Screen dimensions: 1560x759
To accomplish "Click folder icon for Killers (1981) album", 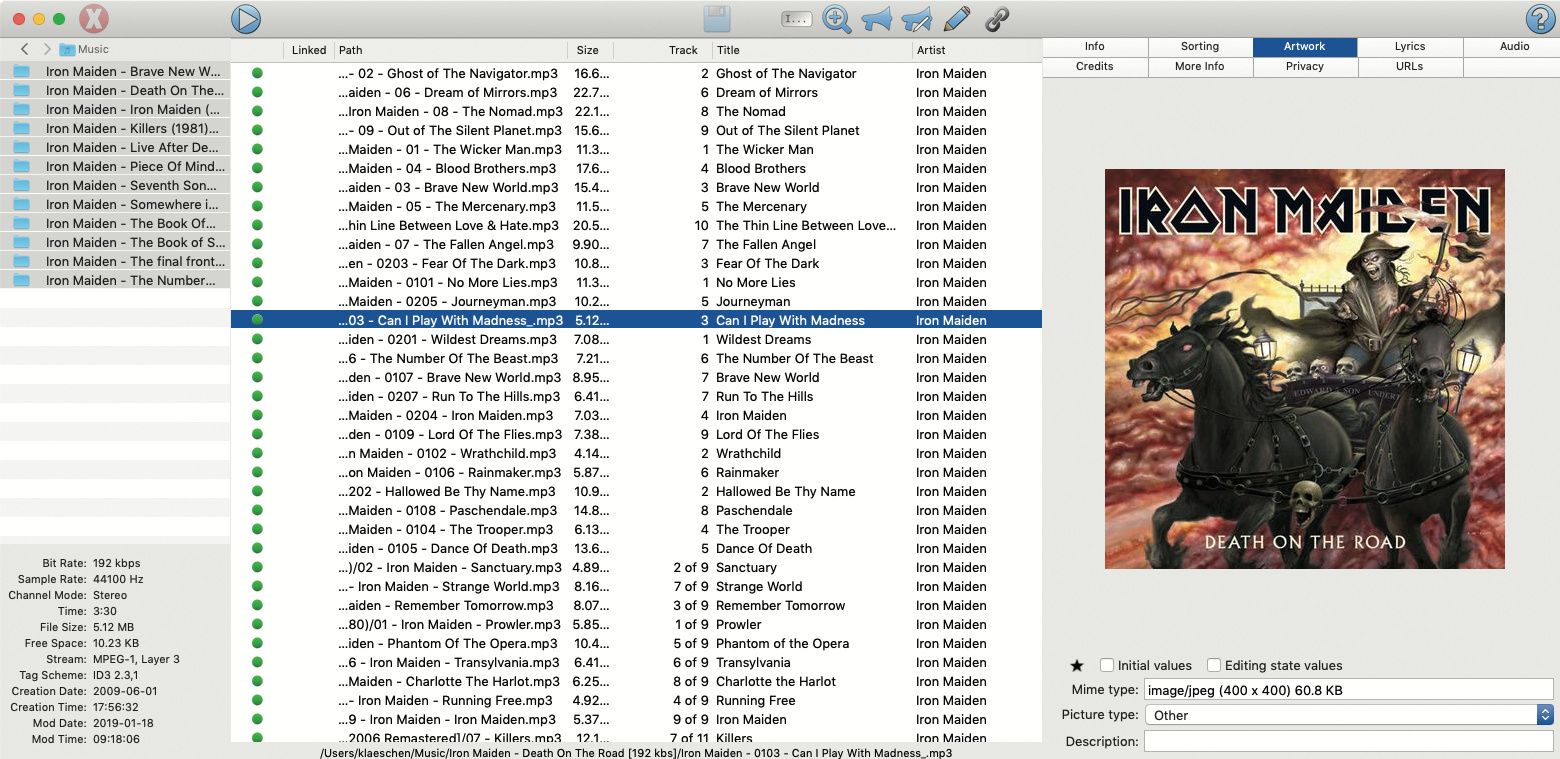I will click(x=22, y=129).
